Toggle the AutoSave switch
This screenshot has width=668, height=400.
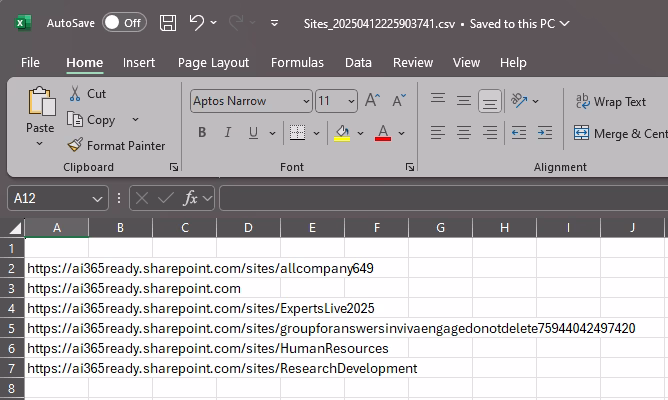tap(124, 23)
